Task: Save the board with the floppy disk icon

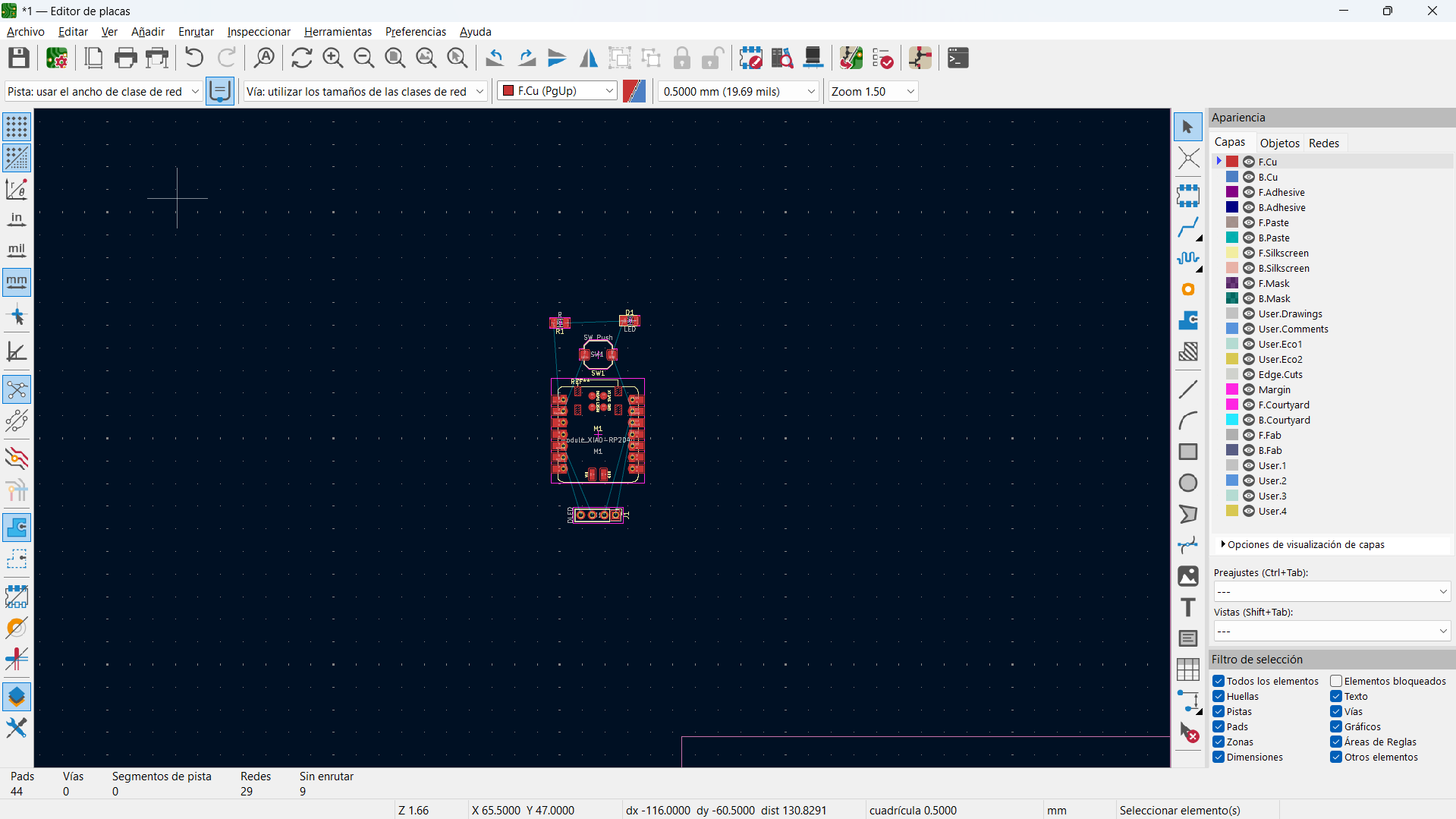Action: [19, 58]
